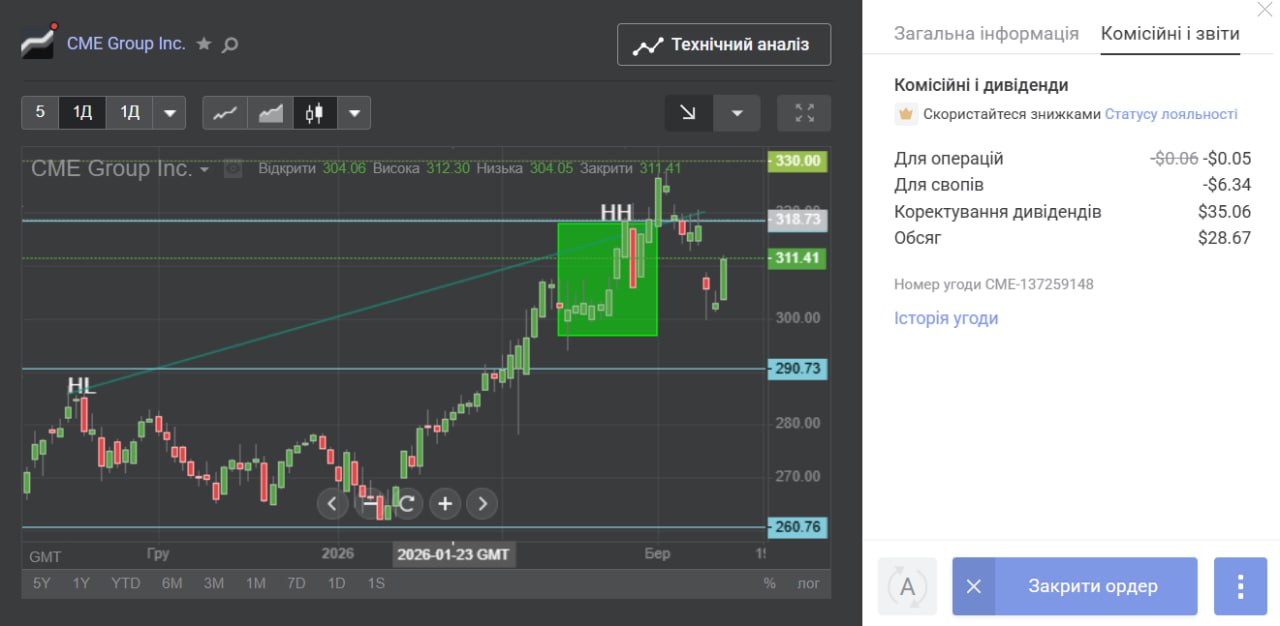Add CME Group Inc. to favorites star
The image size is (1280, 626).
204,44
